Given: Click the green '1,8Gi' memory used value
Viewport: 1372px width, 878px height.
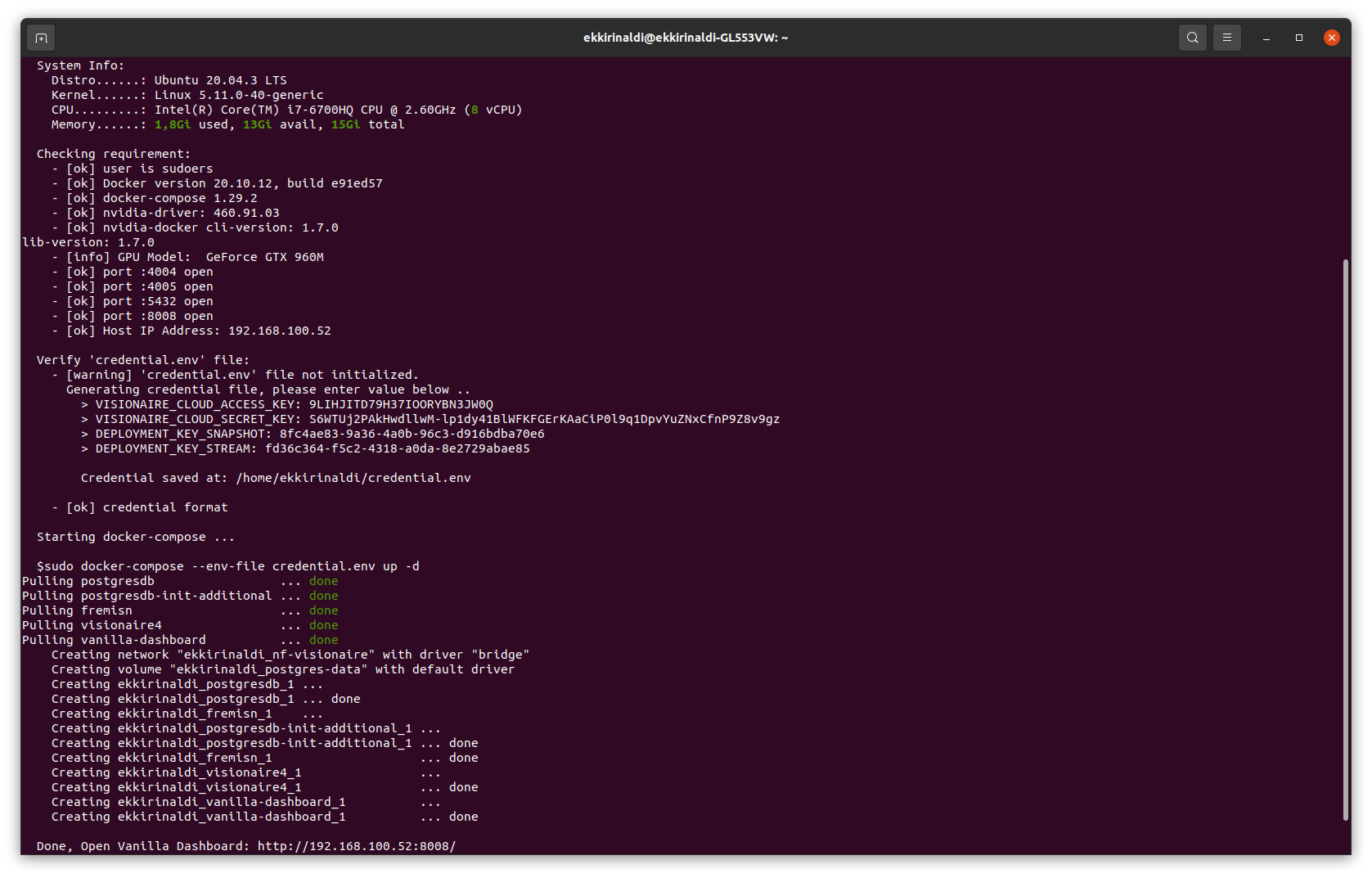Looking at the screenshot, I should 173,124.
